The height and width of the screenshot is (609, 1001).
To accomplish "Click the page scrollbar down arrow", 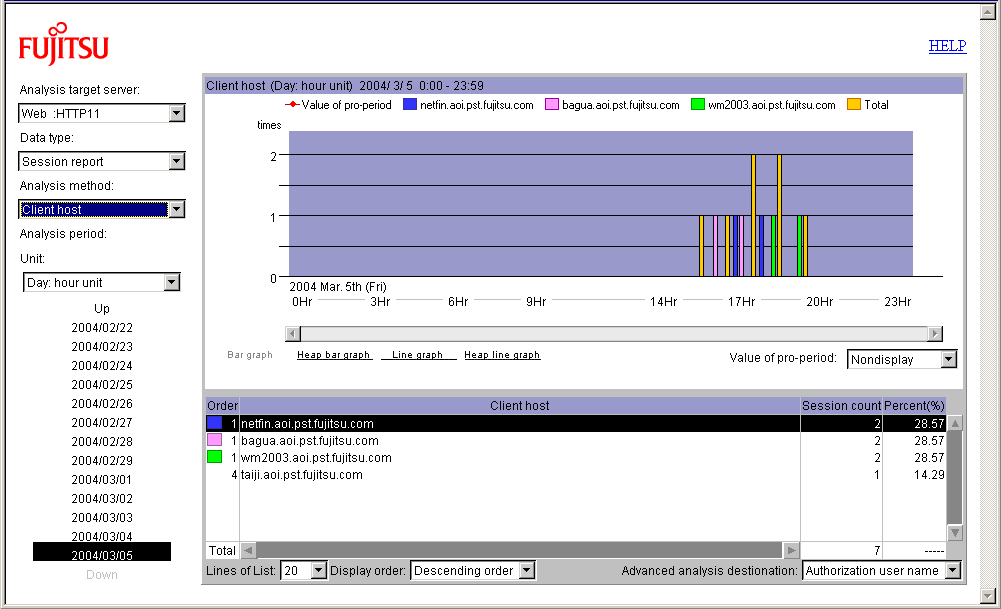I will pyautogui.click(x=988, y=596).
